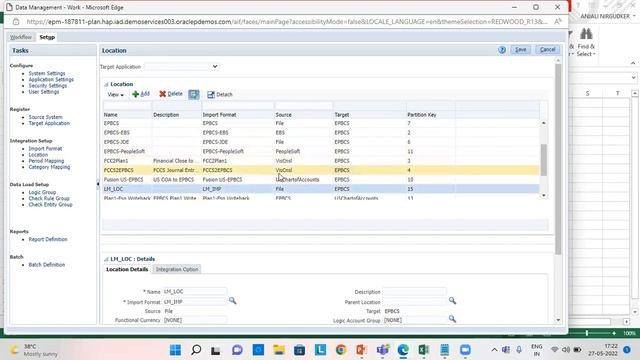The image size is (640, 360).
Task: Switch to Excel on the taskbar
Action: (x=424, y=350)
